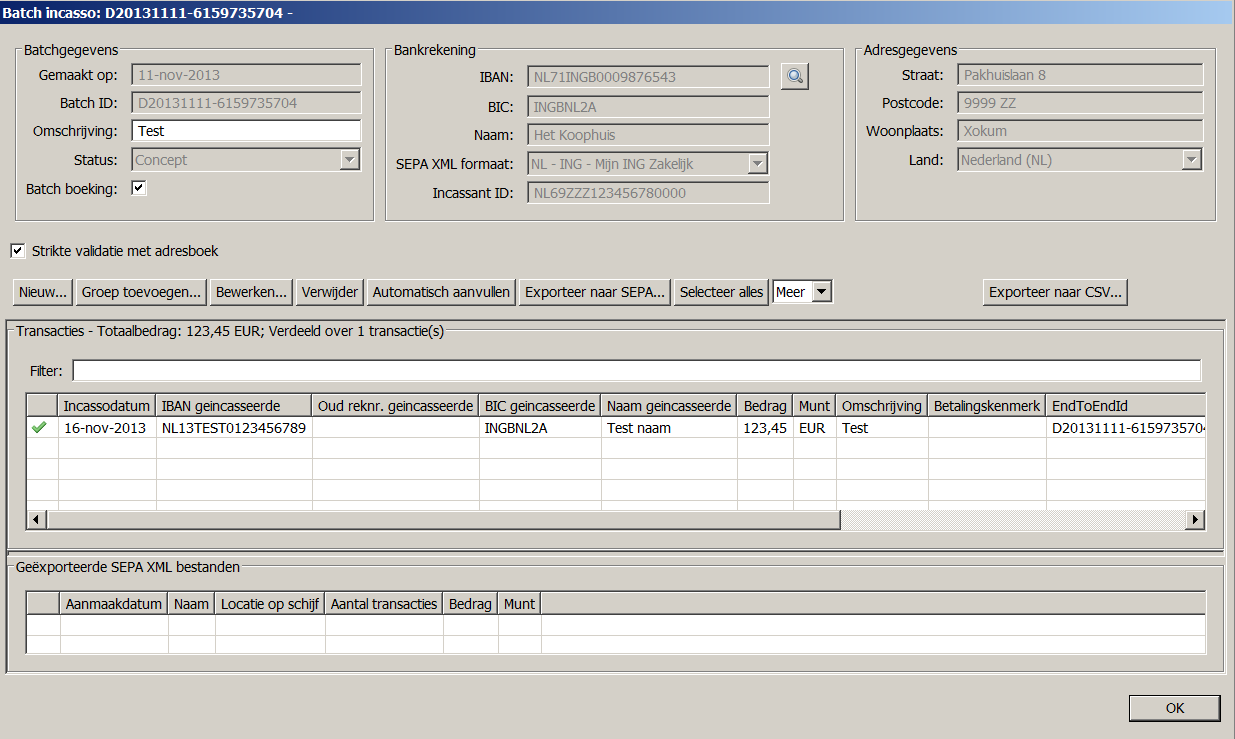Open the Meer dropdown menu
Viewport: 1235px width, 739px height.
(821, 292)
